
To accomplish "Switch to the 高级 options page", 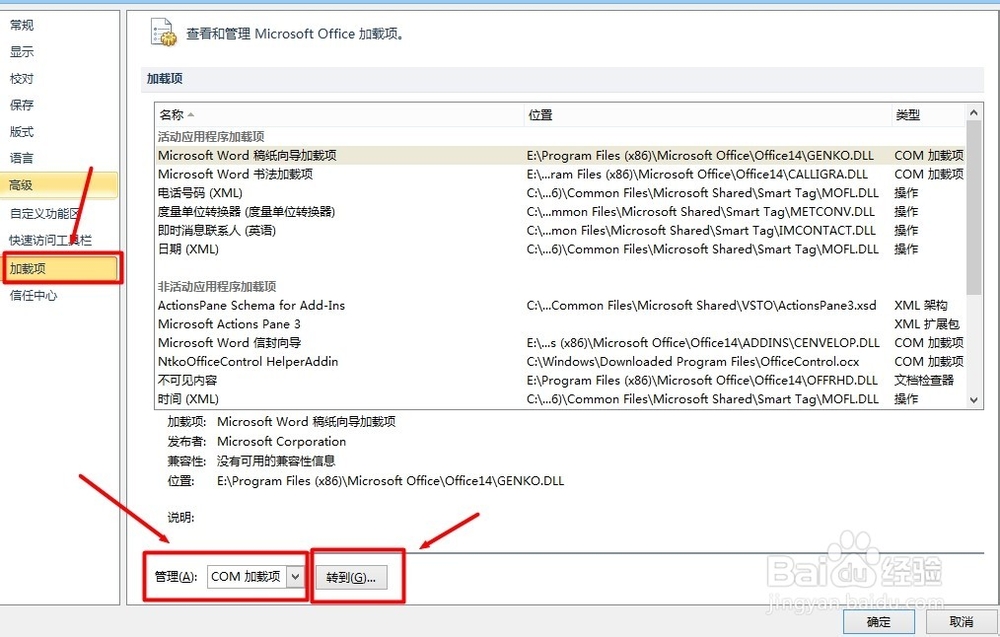I will pos(59,185).
